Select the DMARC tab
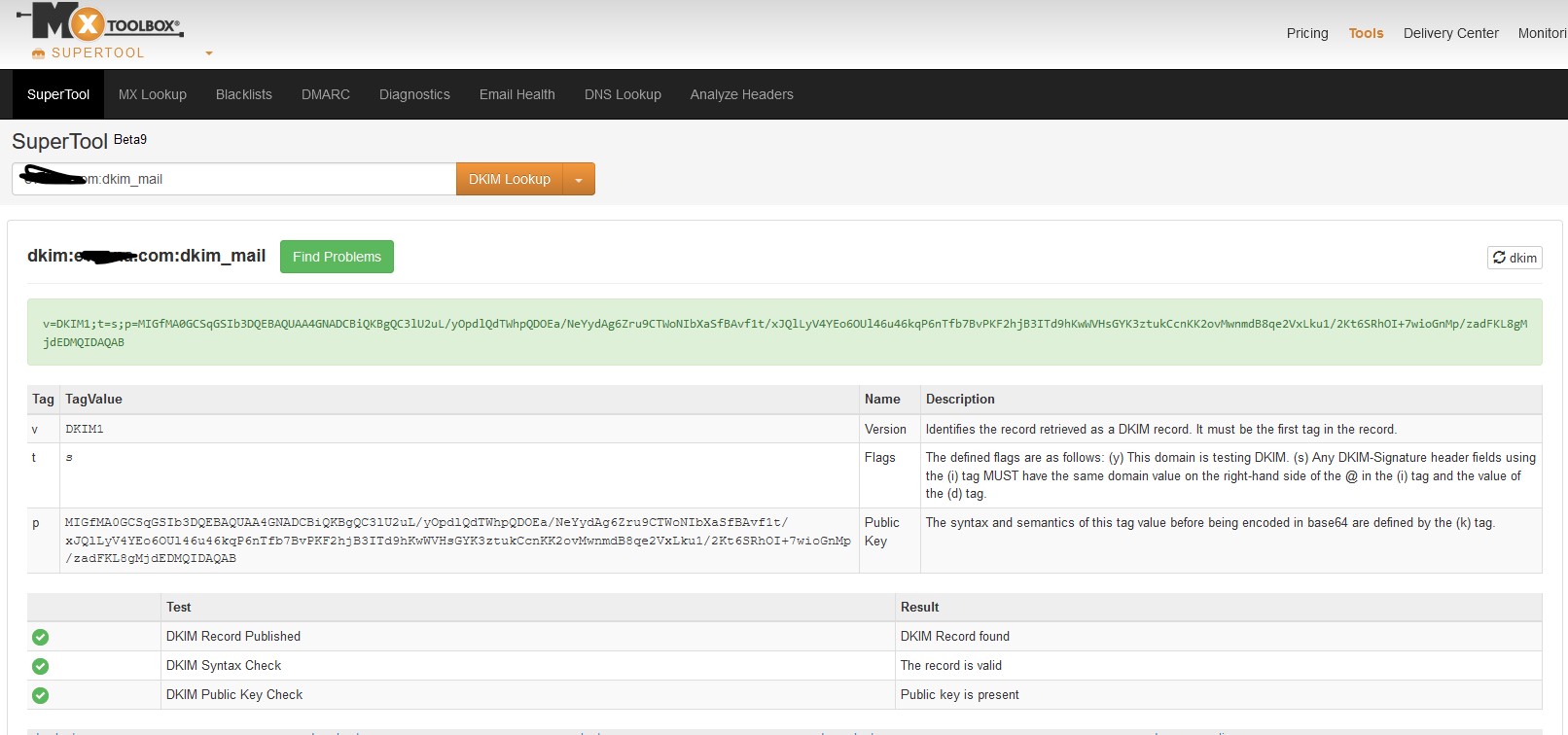 click(x=326, y=94)
